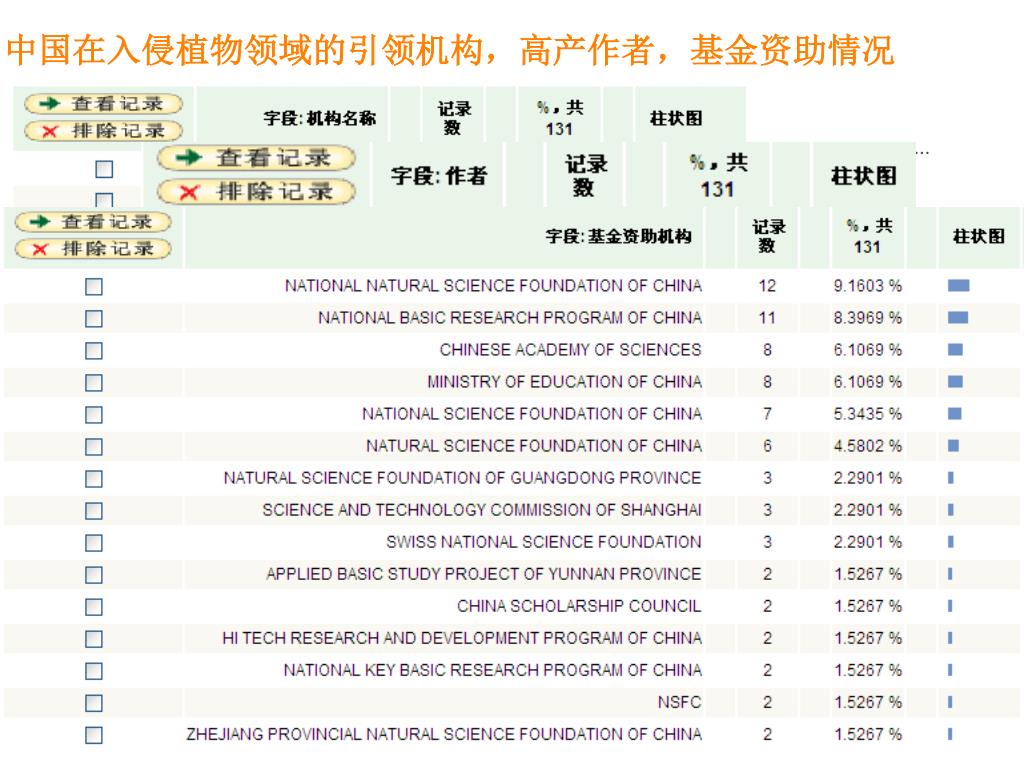Screen dimensions: 1024x768
Task: Tick the checkbox beside Natural Science Foundation of China
Action: click(x=94, y=446)
